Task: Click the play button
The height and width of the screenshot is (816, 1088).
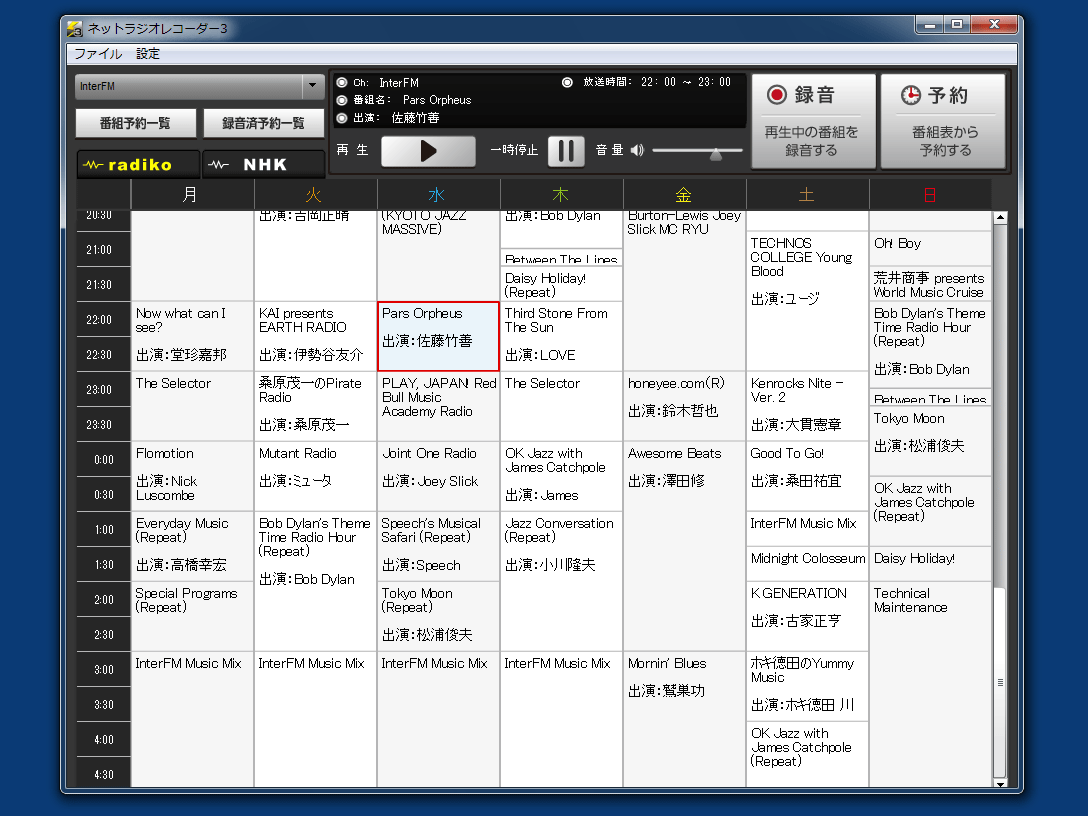Action: pyautogui.click(x=428, y=151)
